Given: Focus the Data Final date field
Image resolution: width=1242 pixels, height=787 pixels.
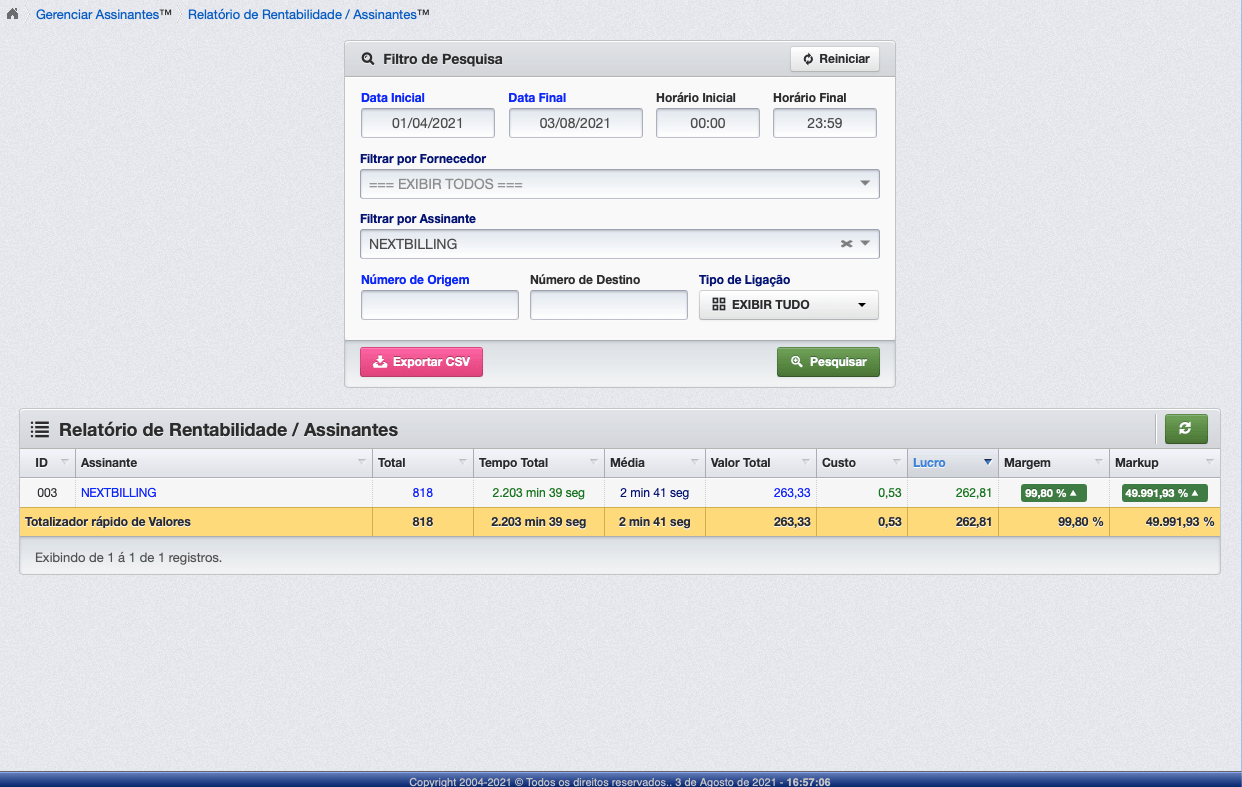Looking at the screenshot, I should (575, 123).
